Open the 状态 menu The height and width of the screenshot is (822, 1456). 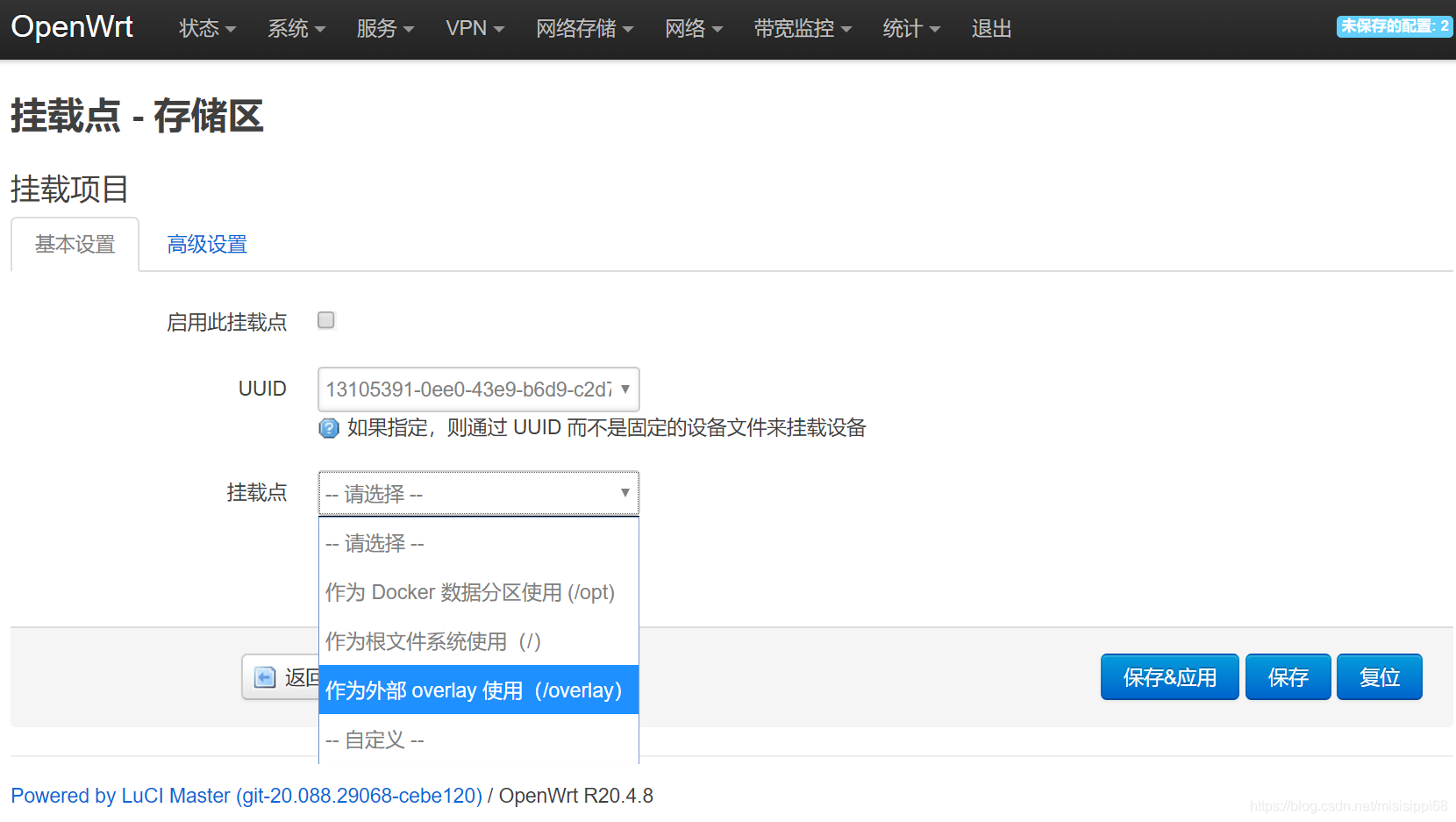(208, 29)
